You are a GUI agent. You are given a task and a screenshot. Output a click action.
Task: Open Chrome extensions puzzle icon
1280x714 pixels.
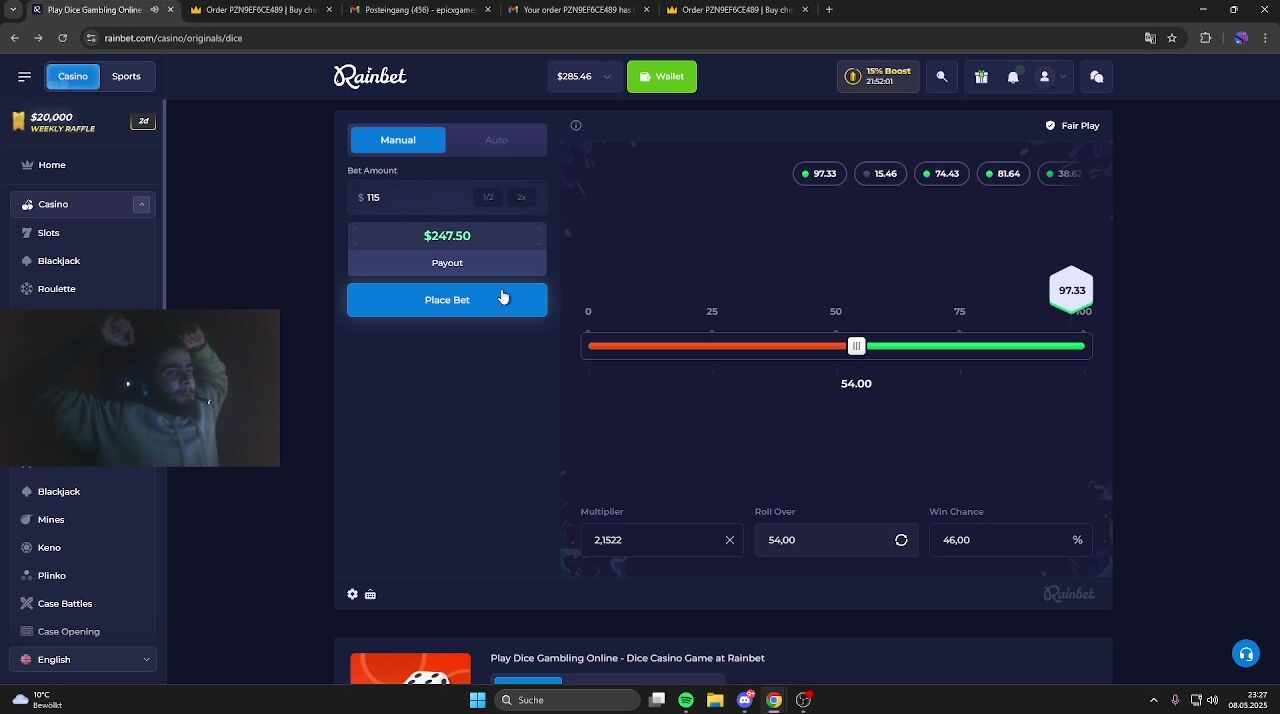pyautogui.click(x=1205, y=38)
